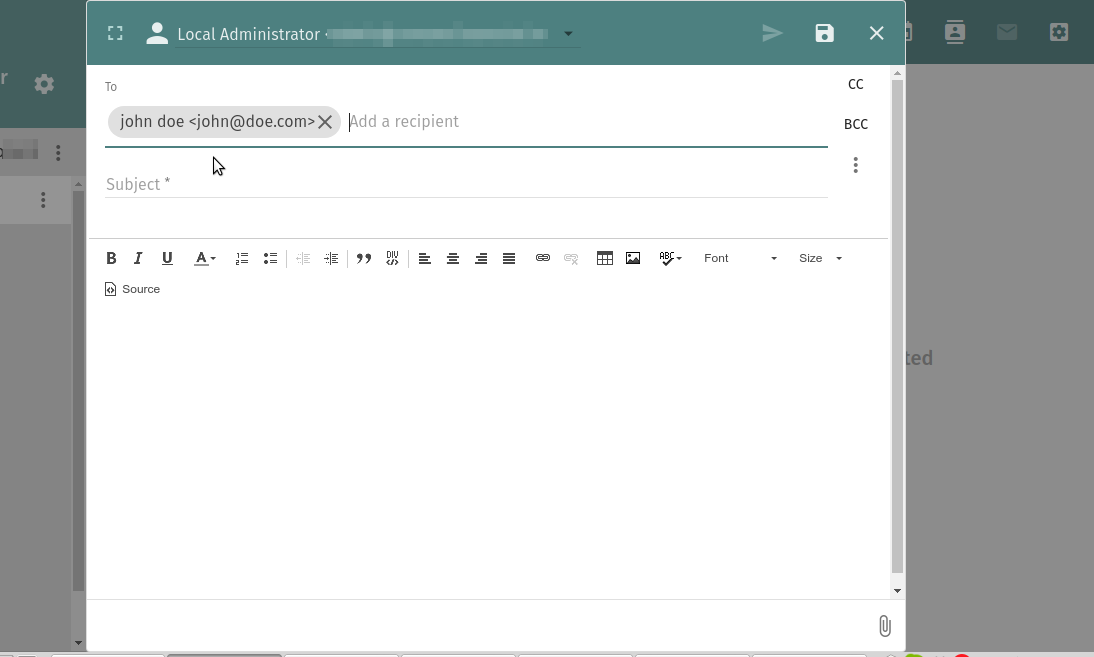Open the three-dot message options menu
The height and width of the screenshot is (657, 1094).
coord(855,165)
